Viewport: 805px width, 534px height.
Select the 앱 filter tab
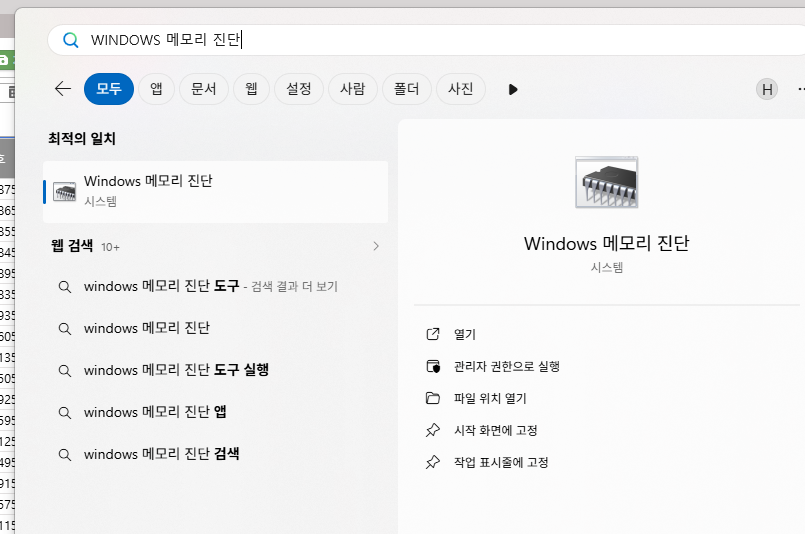coord(157,89)
